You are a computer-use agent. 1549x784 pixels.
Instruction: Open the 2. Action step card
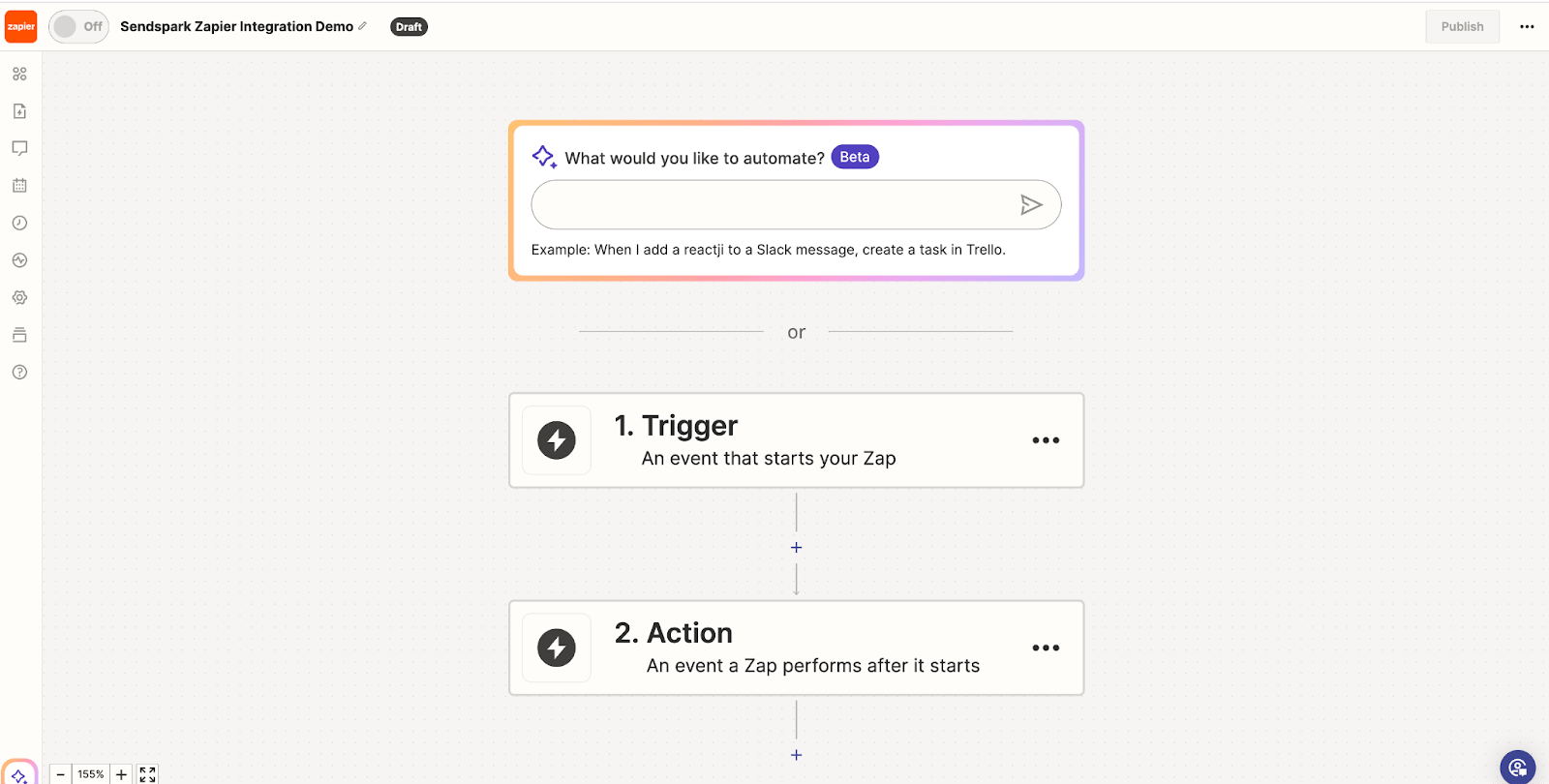[x=796, y=648]
